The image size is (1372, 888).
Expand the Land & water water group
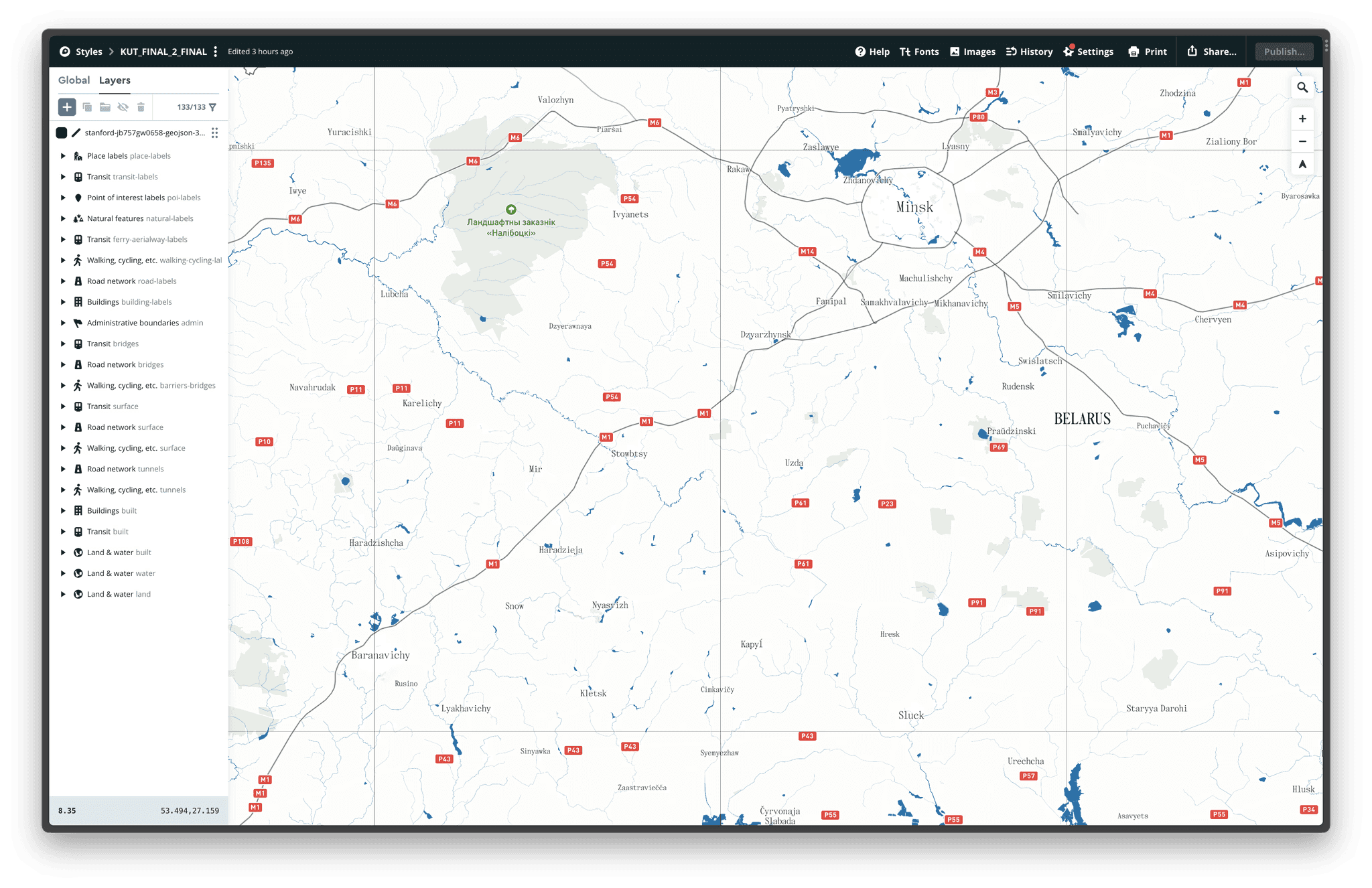point(63,573)
